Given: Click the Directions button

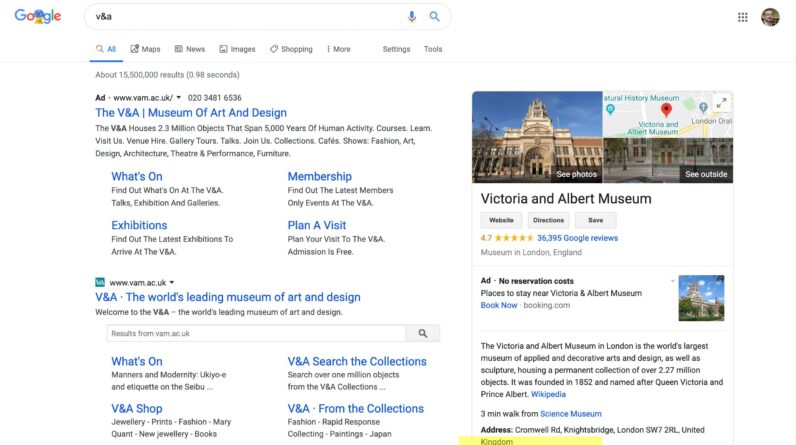Looking at the screenshot, I should [548, 220].
